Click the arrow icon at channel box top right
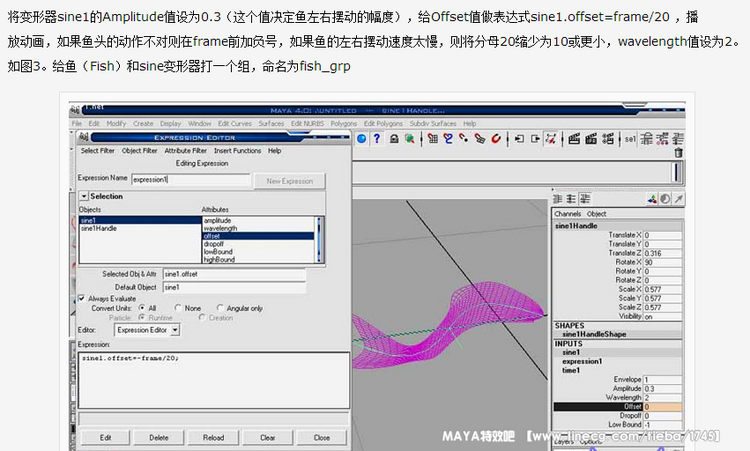The width and height of the screenshot is (750, 451). pyautogui.click(x=679, y=198)
